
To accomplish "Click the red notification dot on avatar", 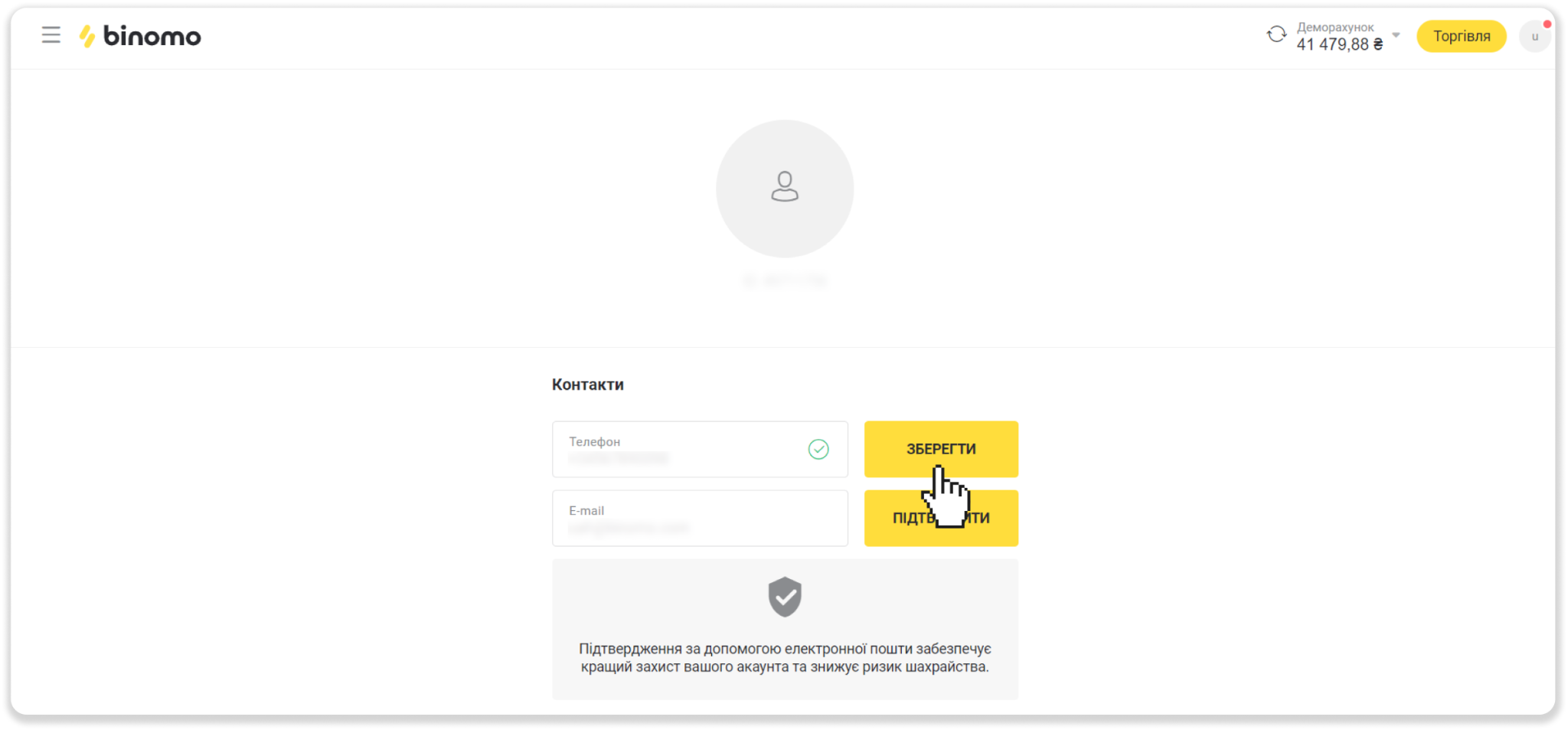I will [1547, 25].
